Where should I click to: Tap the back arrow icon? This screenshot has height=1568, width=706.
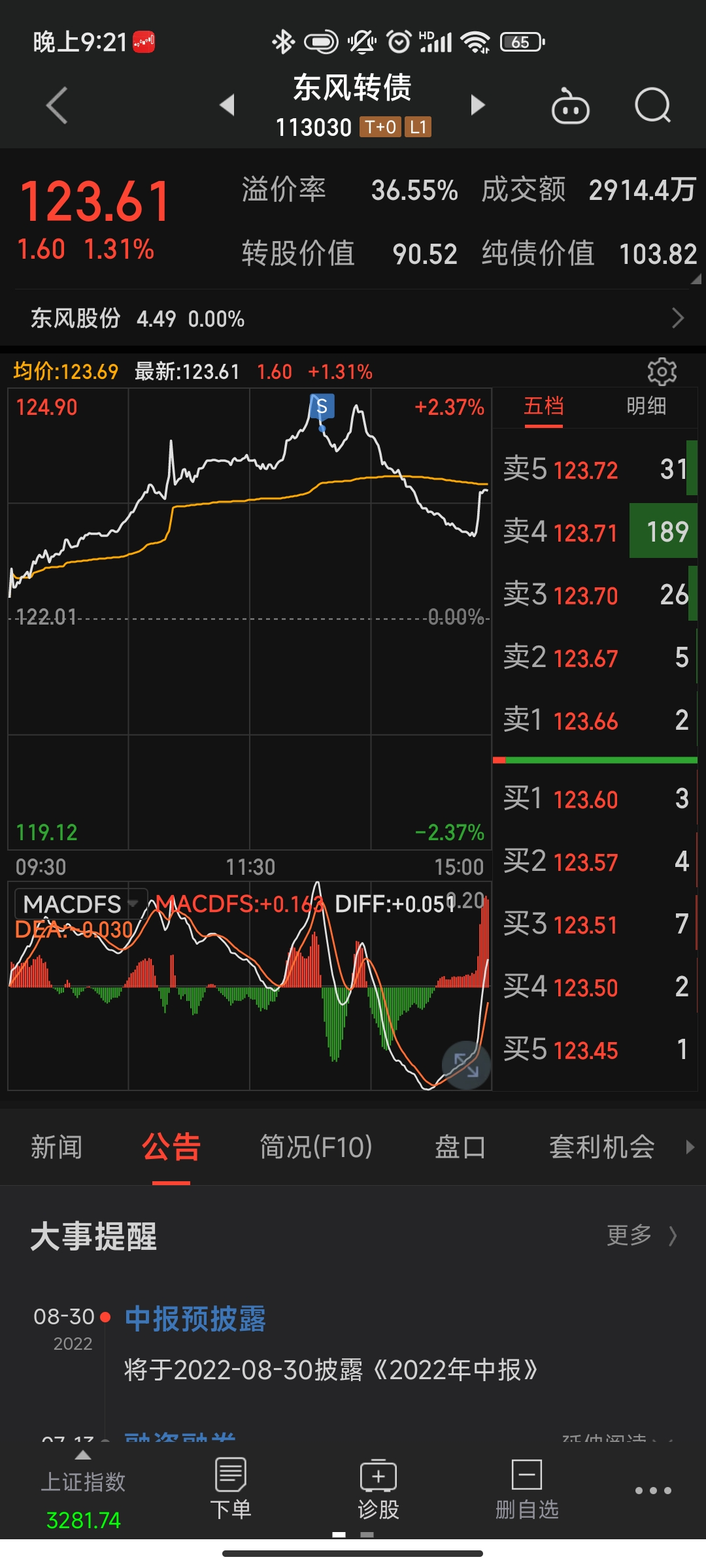pos(58,105)
